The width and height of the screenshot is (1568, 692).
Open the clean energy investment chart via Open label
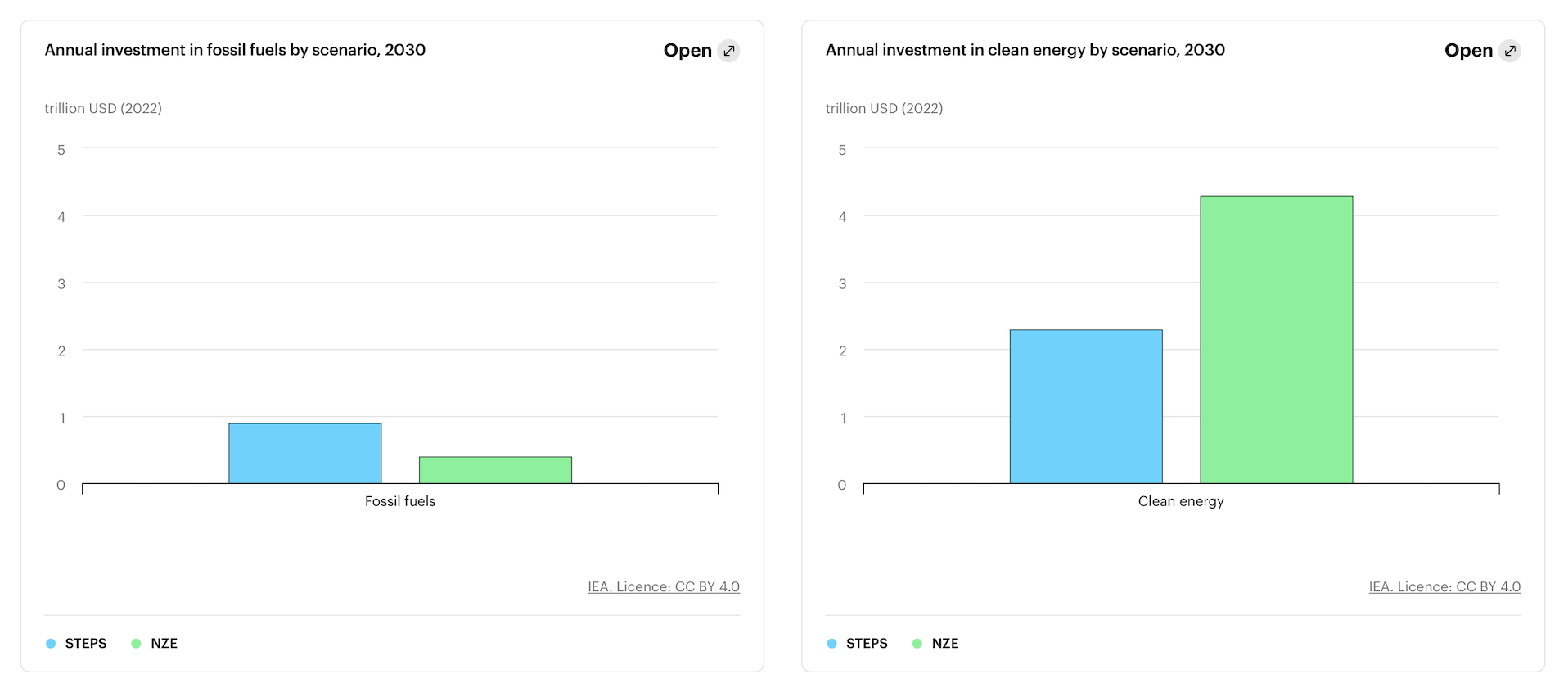1468,51
